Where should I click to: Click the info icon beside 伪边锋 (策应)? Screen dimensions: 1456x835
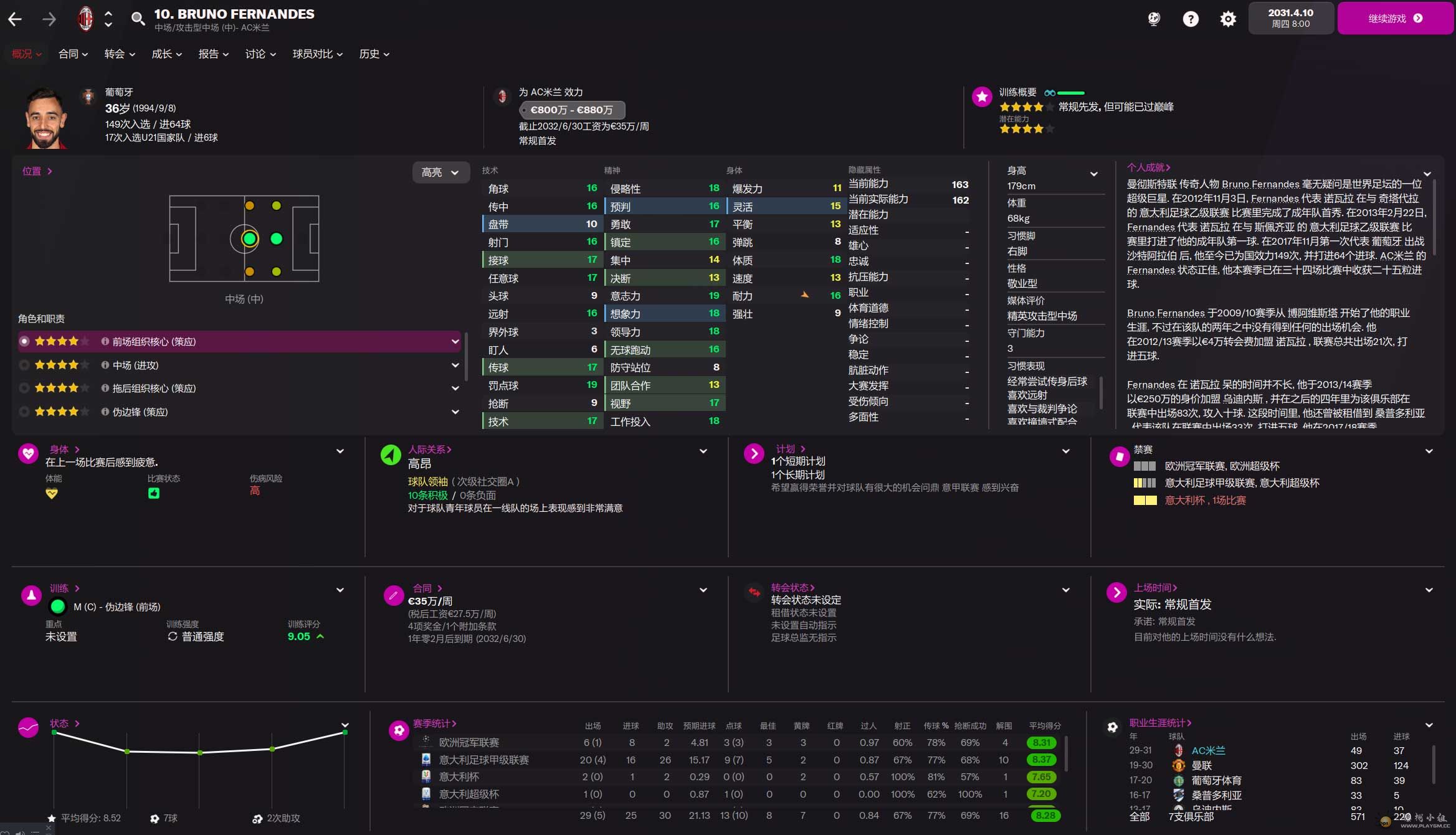click(x=105, y=412)
